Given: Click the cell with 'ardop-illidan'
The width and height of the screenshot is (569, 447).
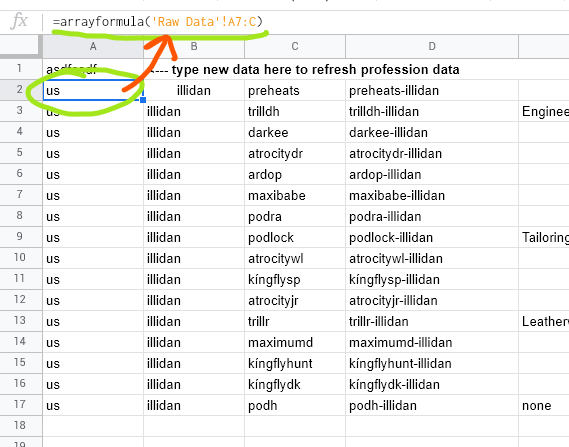Looking at the screenshot, I should pos(432,175).
